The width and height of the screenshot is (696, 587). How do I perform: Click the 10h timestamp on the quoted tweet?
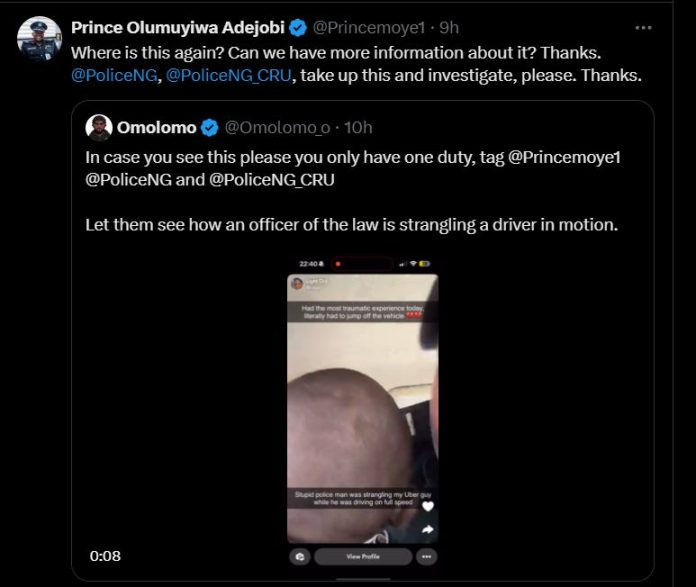coord(357,127)
